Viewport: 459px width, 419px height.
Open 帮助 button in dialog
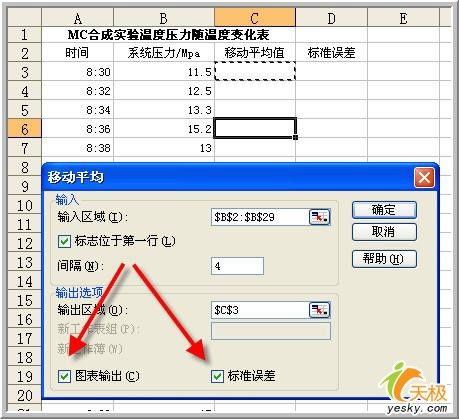[384, 259]
